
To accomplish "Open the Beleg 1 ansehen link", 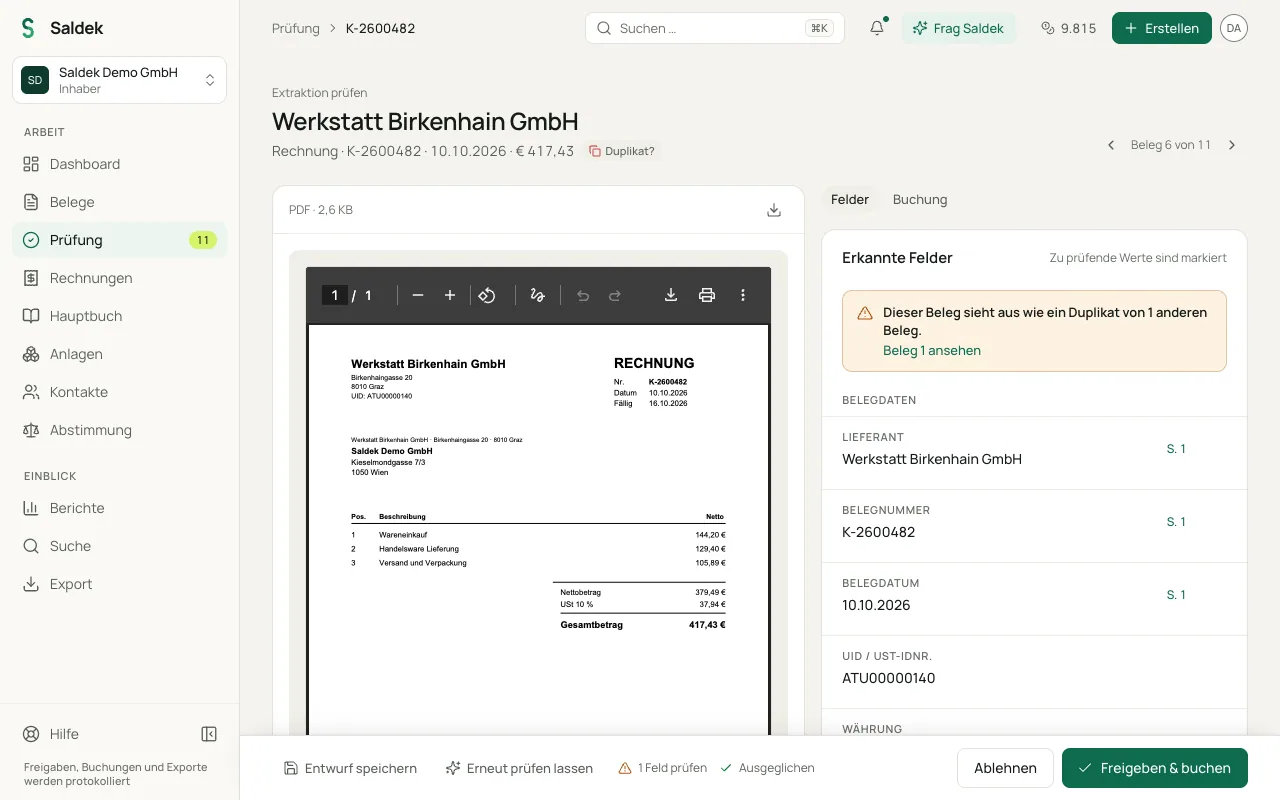I will click(932, 351).
